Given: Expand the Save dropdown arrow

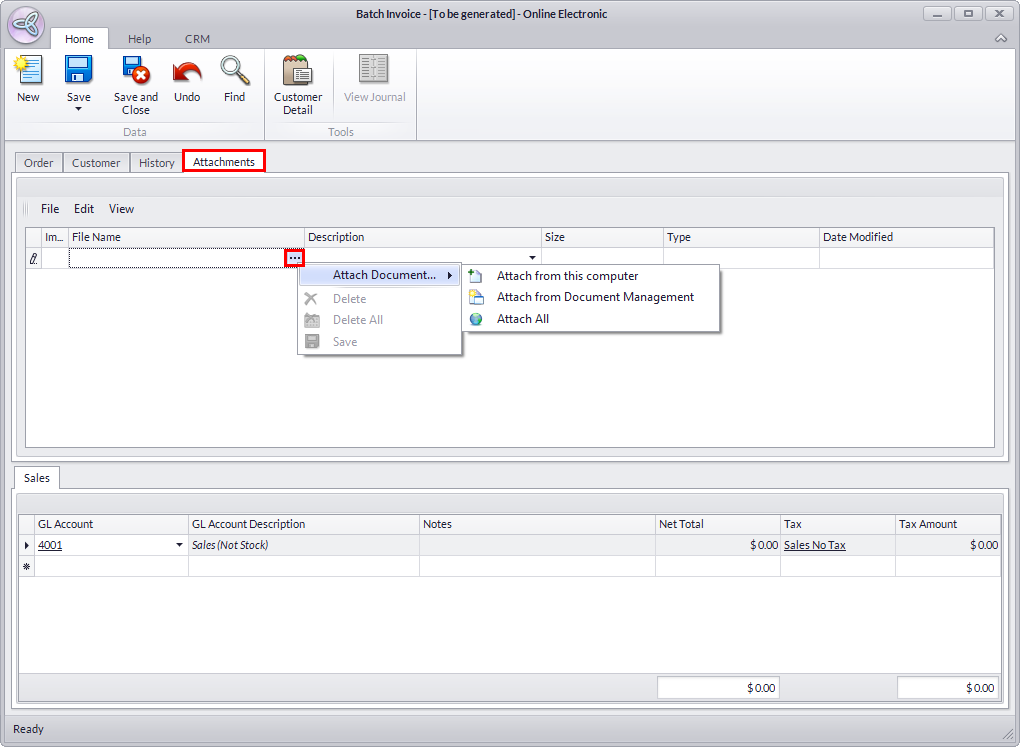Looking at the screenshot, I should point(78,109).
